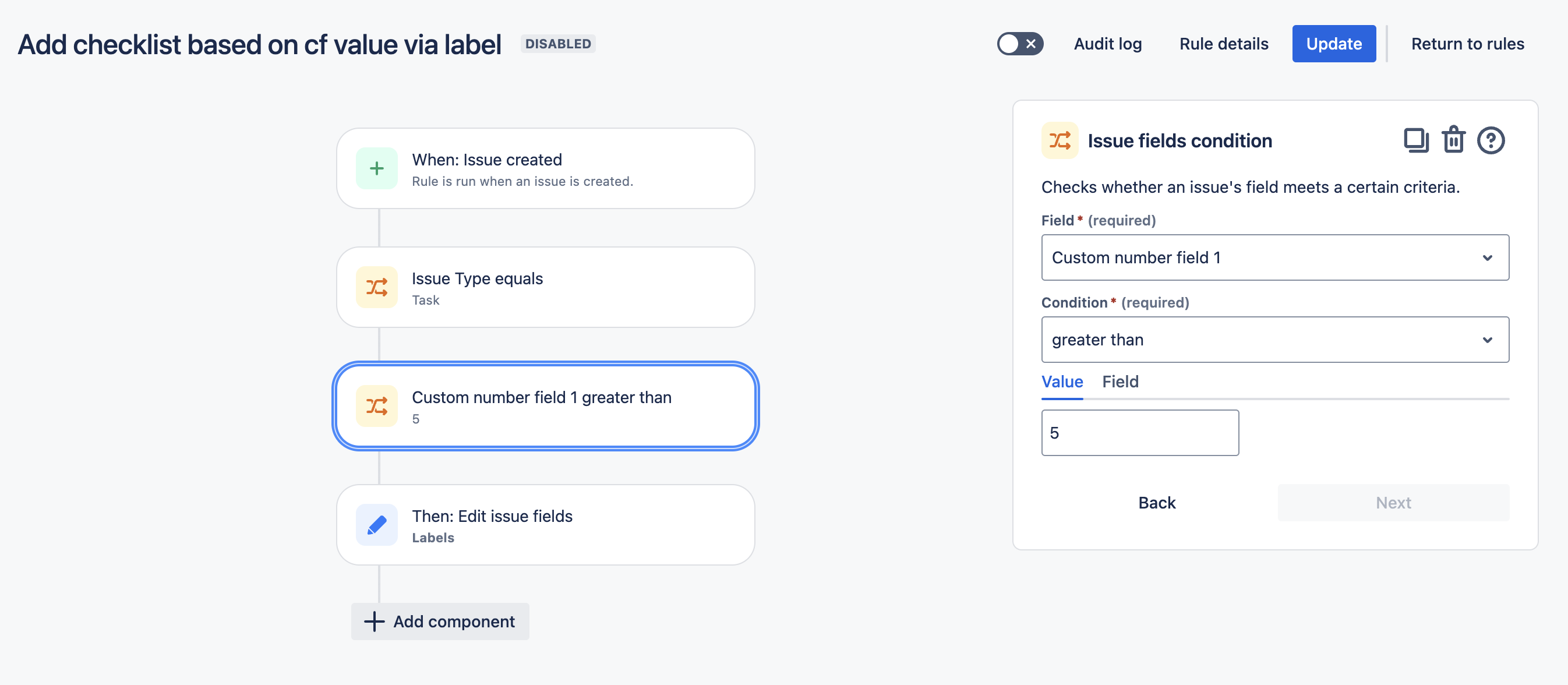This screenshot has height=685, width=1568.
Task: Click the duplicate icon in Issue fields condition panel
Action: click(x=1416, y=140)
